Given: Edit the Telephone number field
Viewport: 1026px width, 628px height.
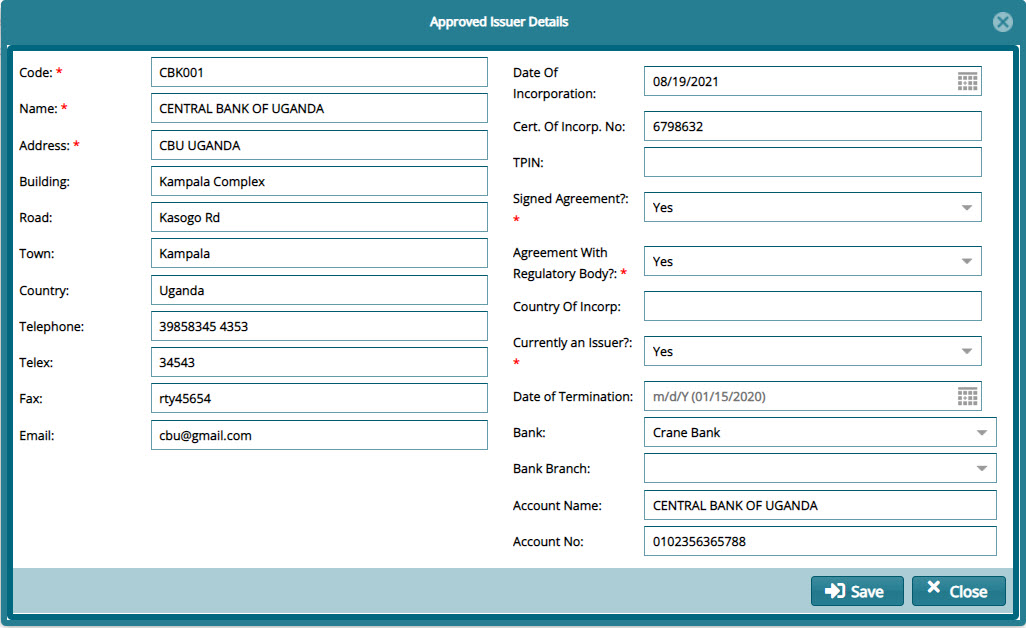Looking at the screenshot, I should click(x=319, y=326).
